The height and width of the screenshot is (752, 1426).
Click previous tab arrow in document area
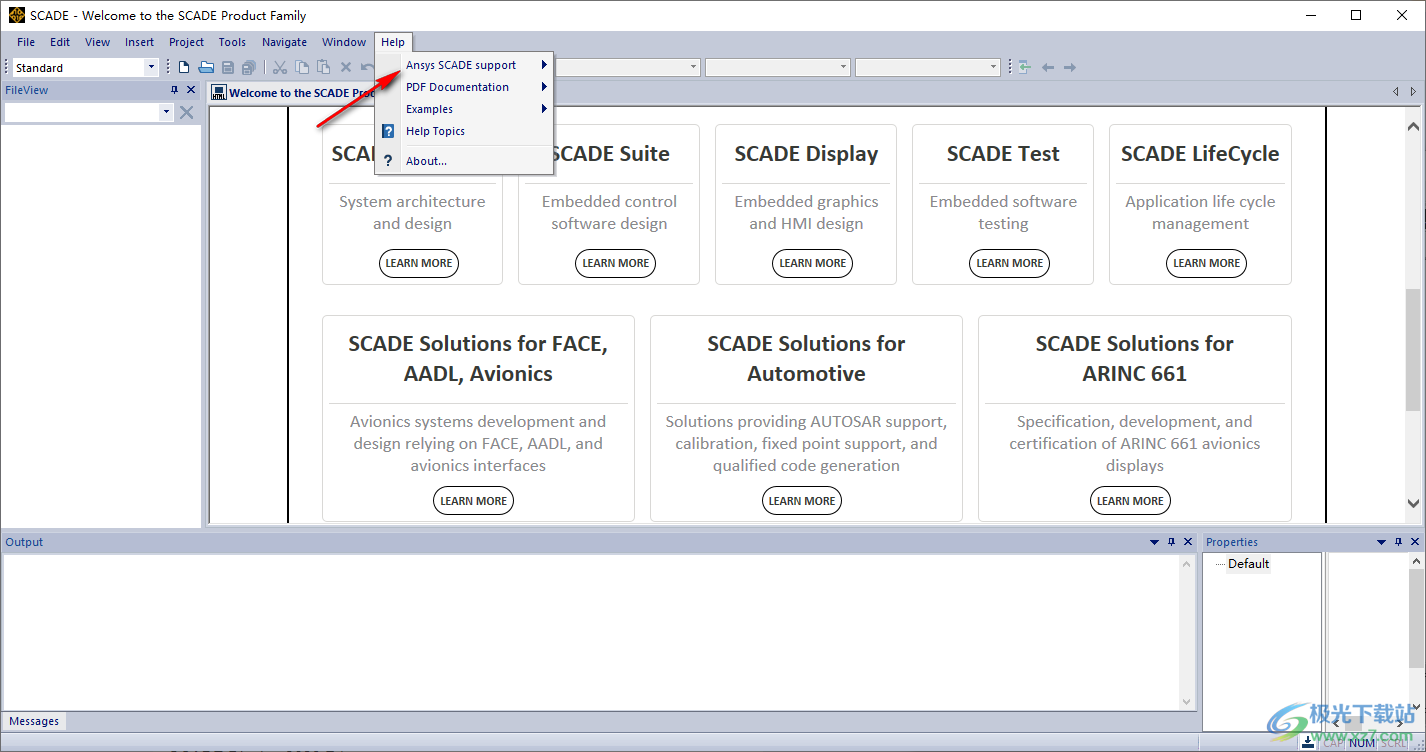point(1396,92)
